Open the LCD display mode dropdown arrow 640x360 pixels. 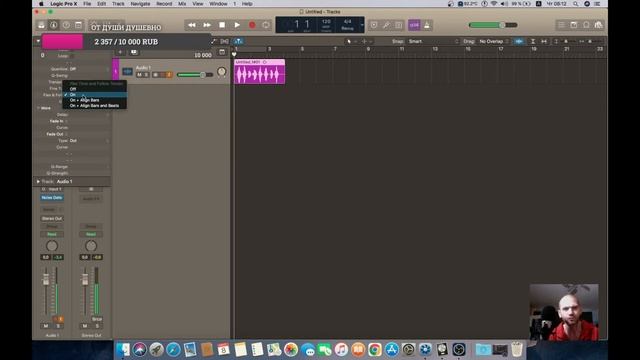pos(362,25)
